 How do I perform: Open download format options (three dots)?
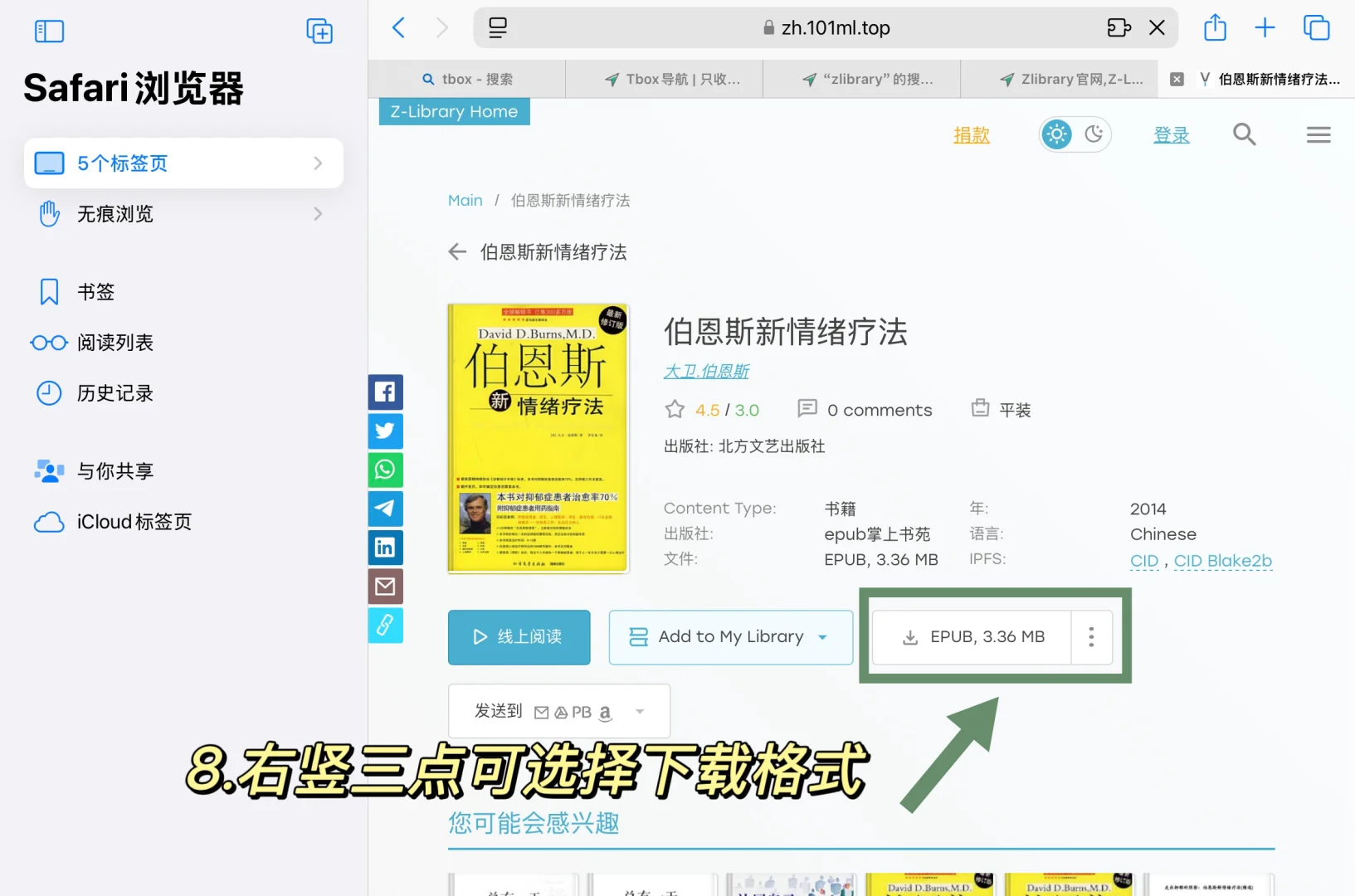click(1091, 637)
